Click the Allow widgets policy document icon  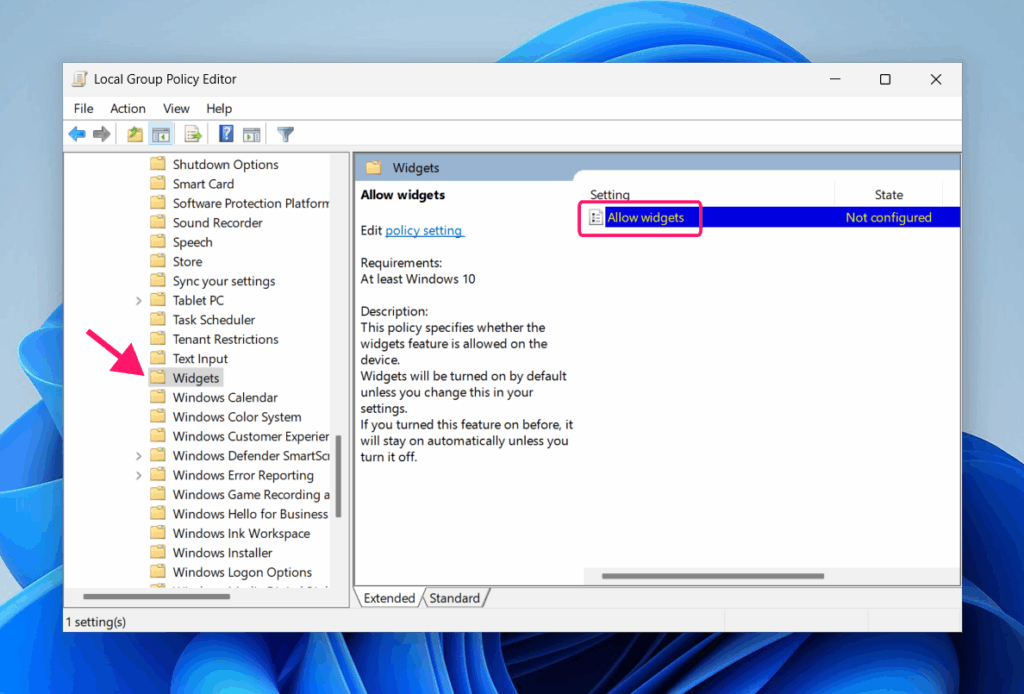596,217
